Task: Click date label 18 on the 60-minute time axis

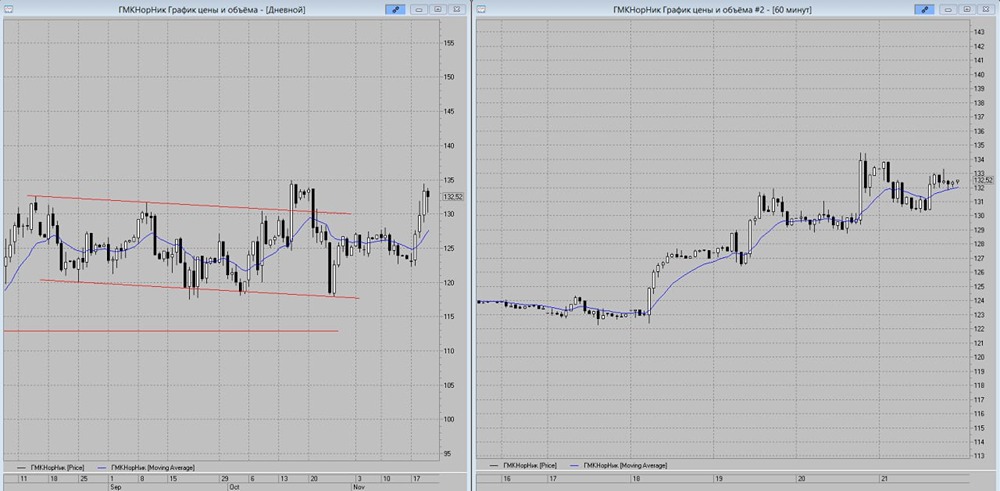Action: point(636,477)
